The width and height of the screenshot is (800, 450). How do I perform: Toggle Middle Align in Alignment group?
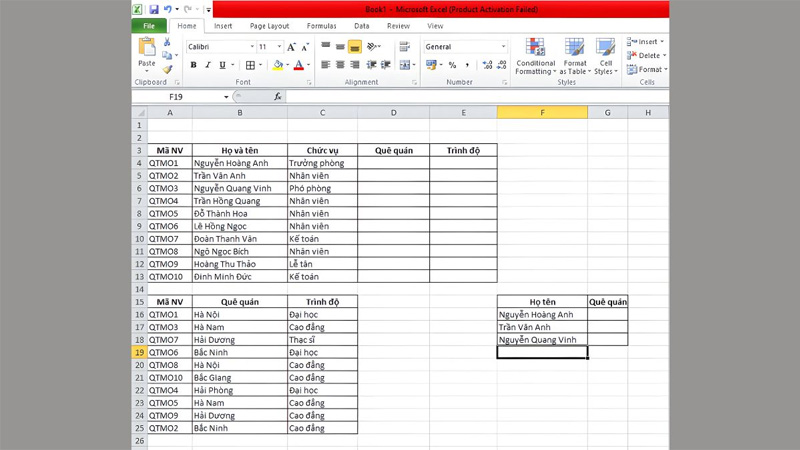point(340,46)
